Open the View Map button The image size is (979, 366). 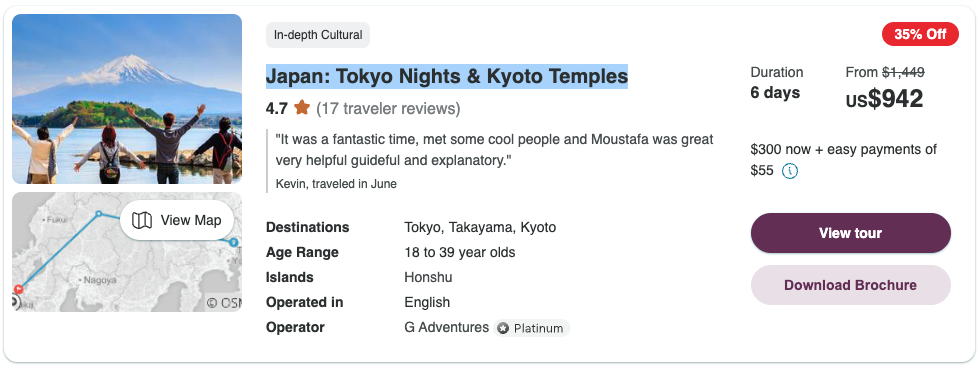tap(177, 220)
